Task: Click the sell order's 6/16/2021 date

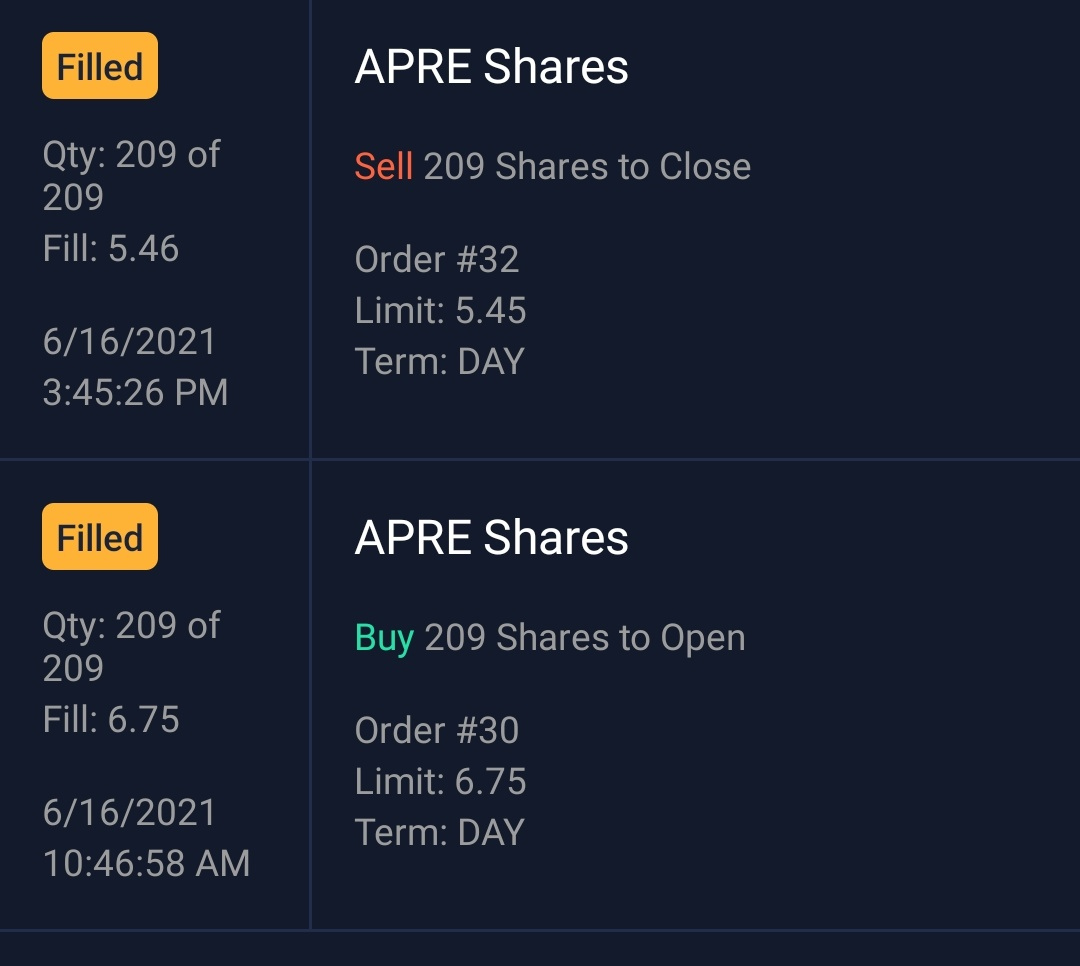Action: tap(130, 342)
